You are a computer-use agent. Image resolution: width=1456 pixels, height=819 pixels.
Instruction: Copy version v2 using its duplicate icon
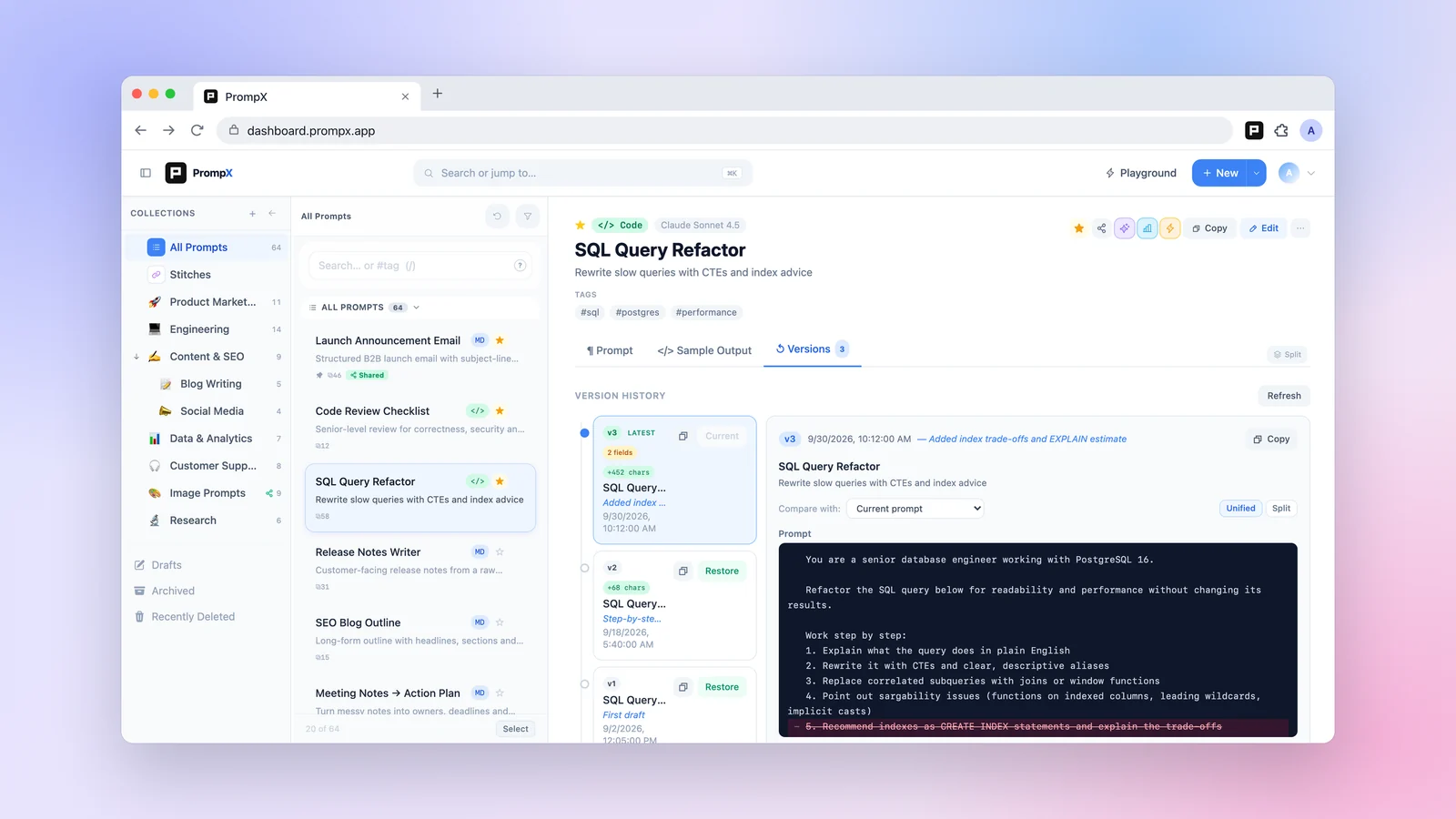click(x=683, y=571)
